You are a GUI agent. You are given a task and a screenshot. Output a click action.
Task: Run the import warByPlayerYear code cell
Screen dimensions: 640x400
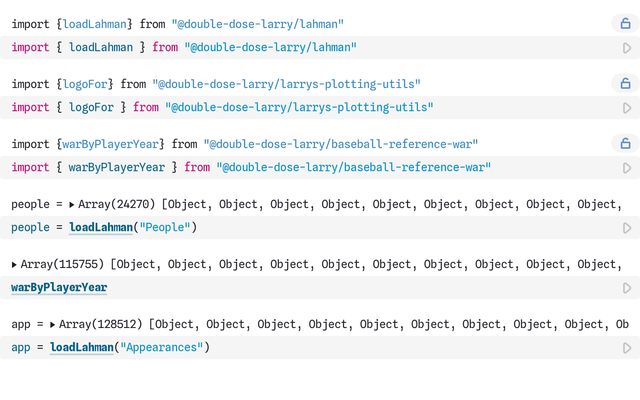click(x=626, y=168)
